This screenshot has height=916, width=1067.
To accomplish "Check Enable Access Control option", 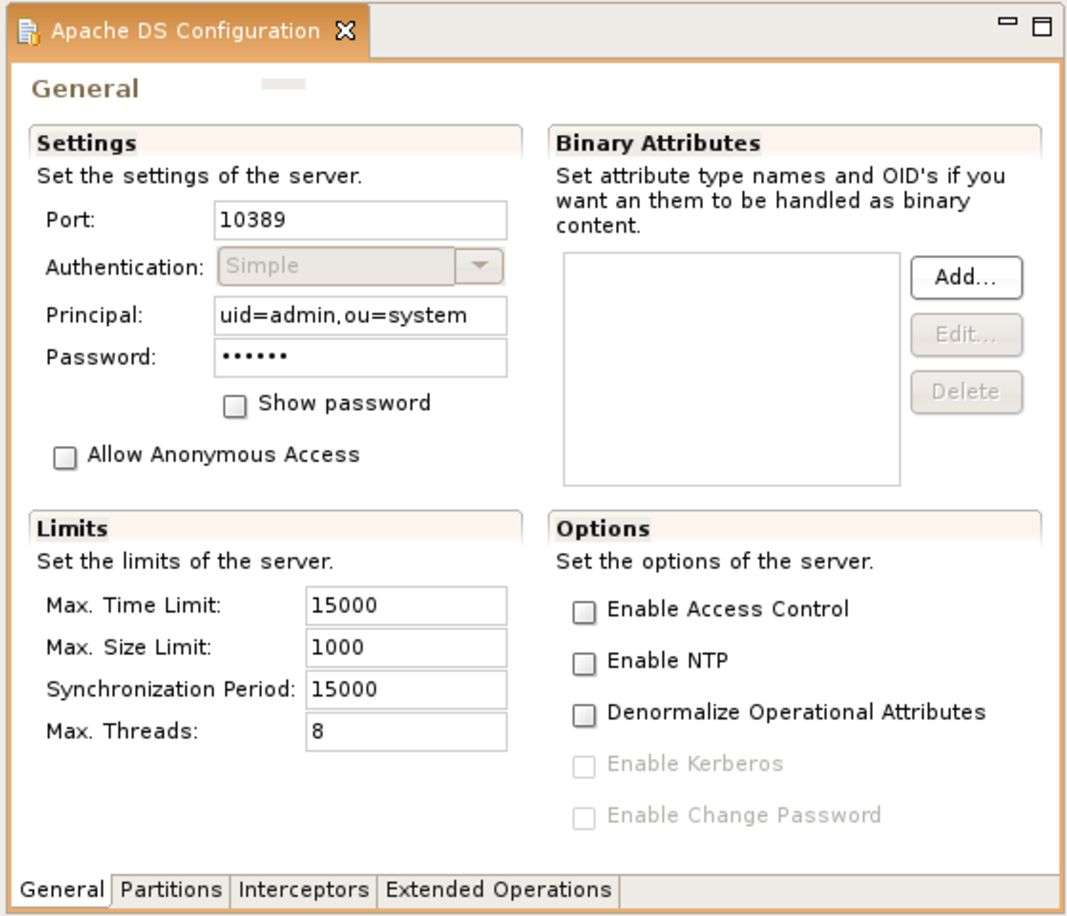I will point(584,612).
